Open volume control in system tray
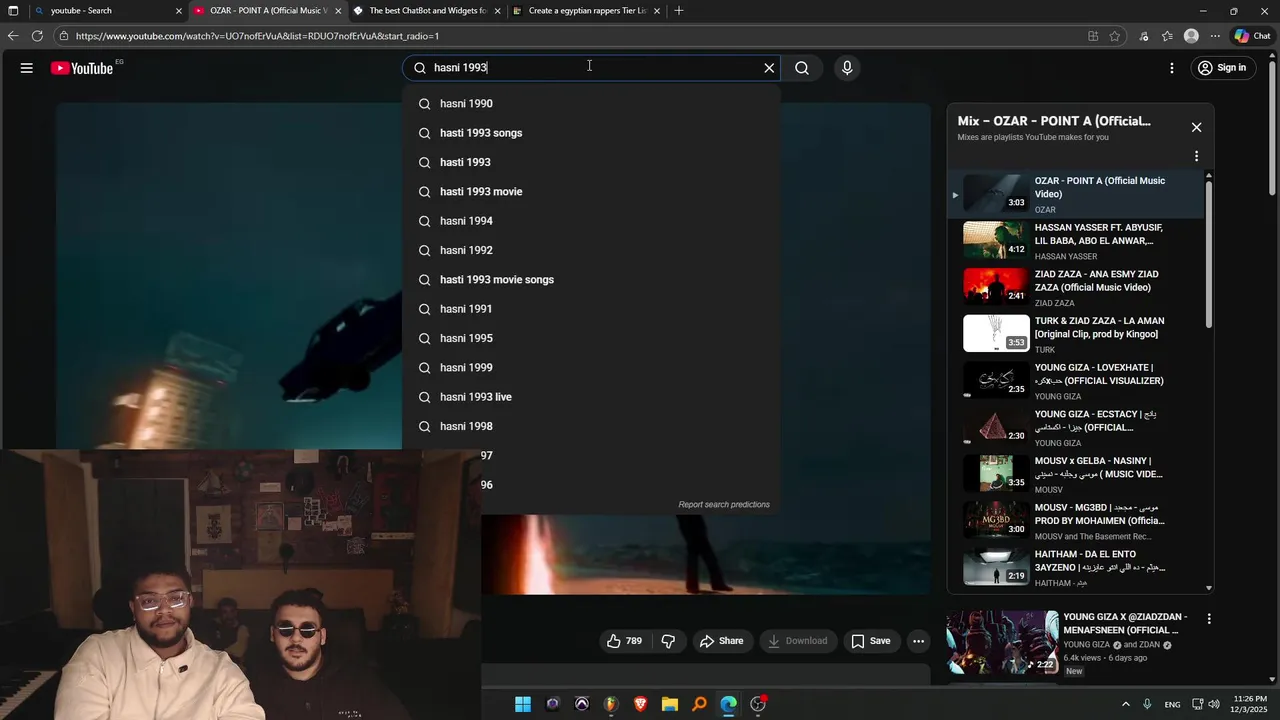This screenshot has width=1280, height=720. pos(1214,704)
